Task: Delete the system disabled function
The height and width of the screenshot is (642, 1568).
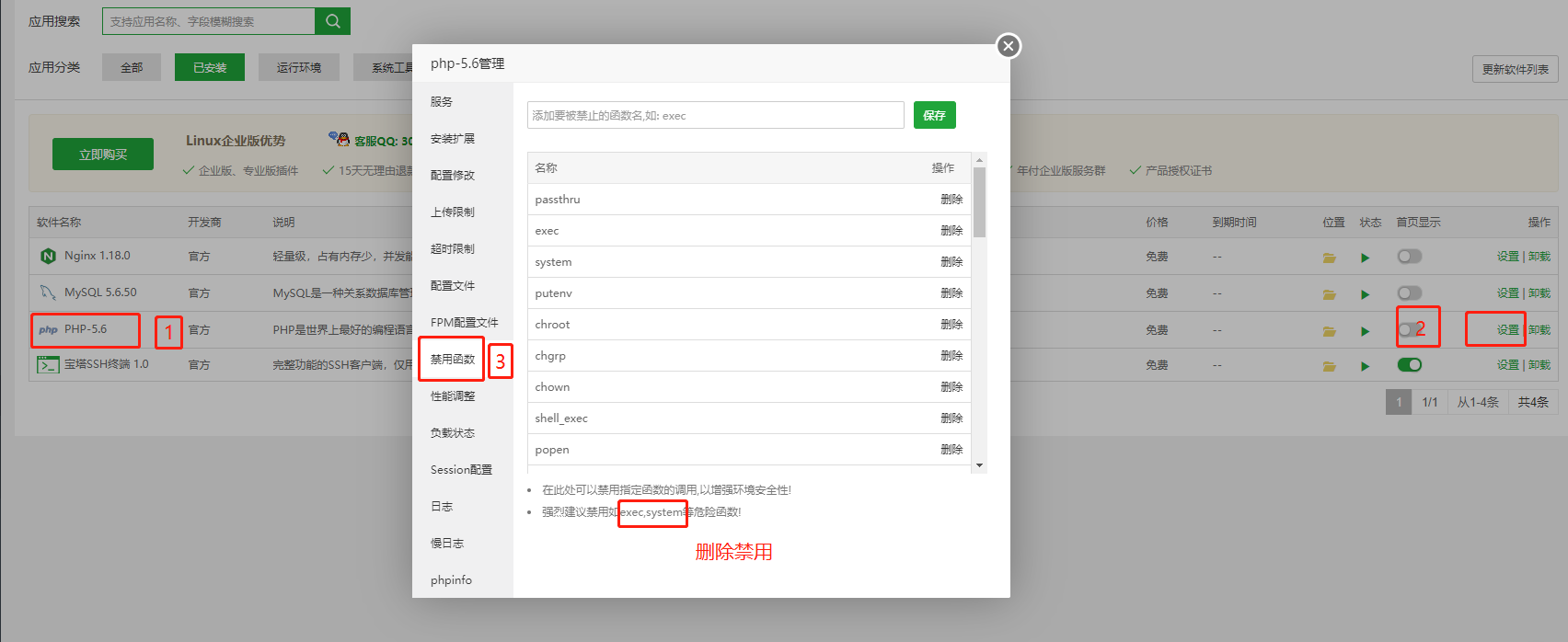Action: point(951,262)
